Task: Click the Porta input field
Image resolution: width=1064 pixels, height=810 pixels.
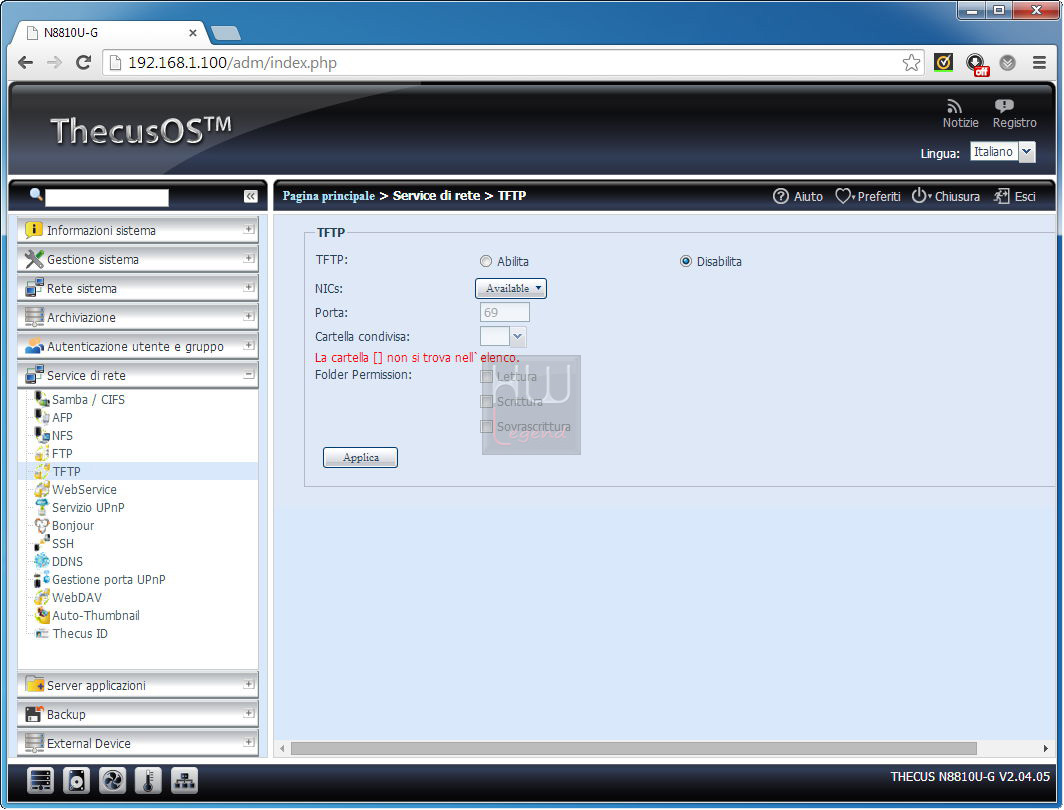Action: 504,312
